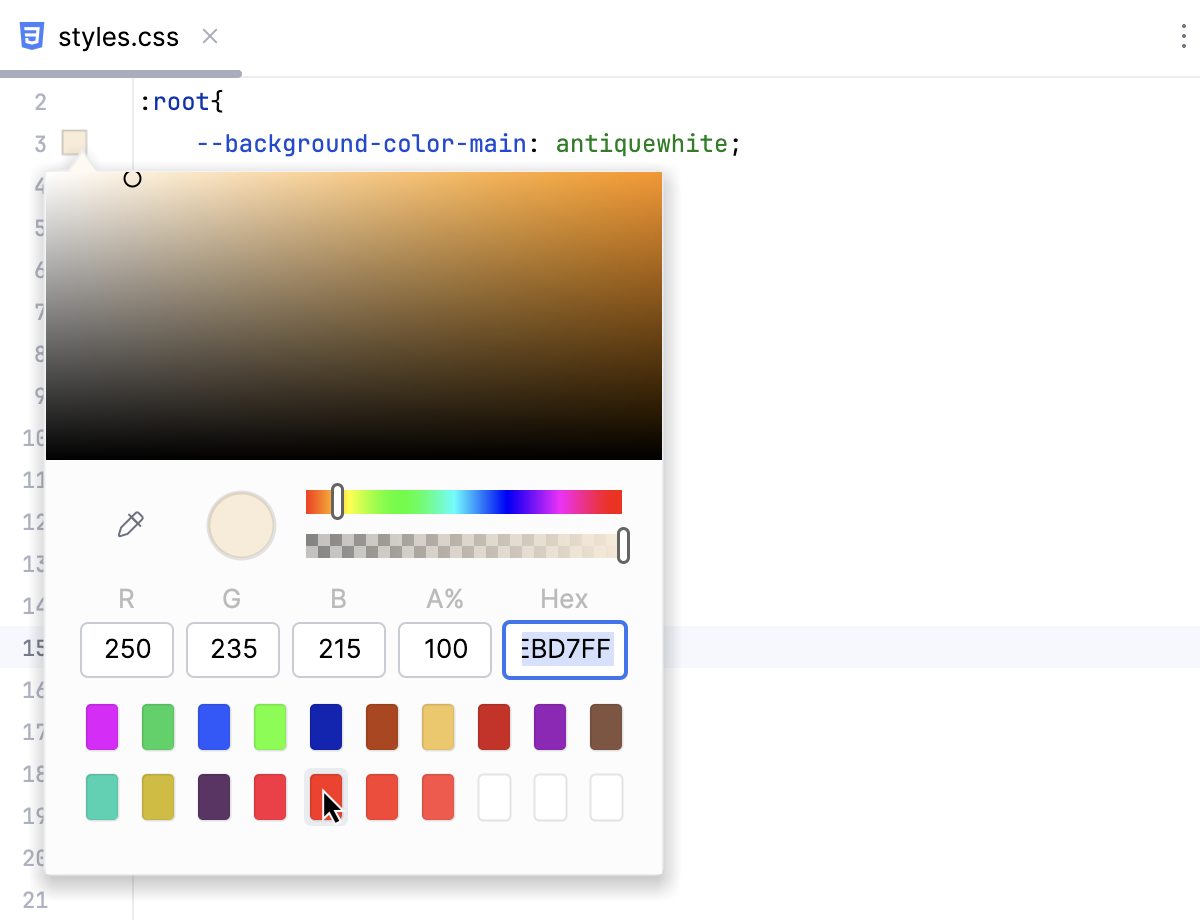Click the large current color circle

click(x=241, y=525)
